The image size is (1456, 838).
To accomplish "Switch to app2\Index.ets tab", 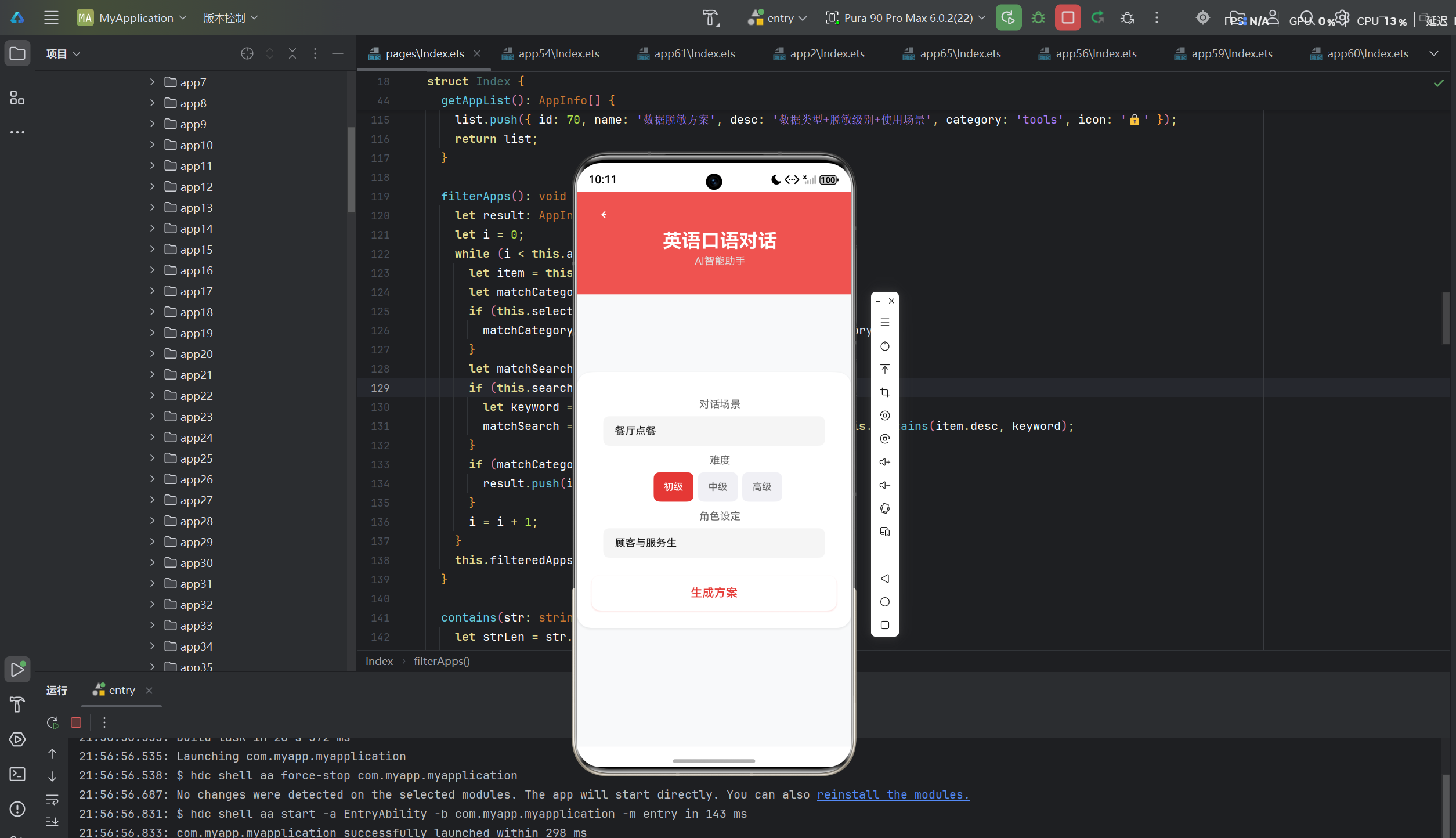I will pyautogui.click(x=819, y=53).
